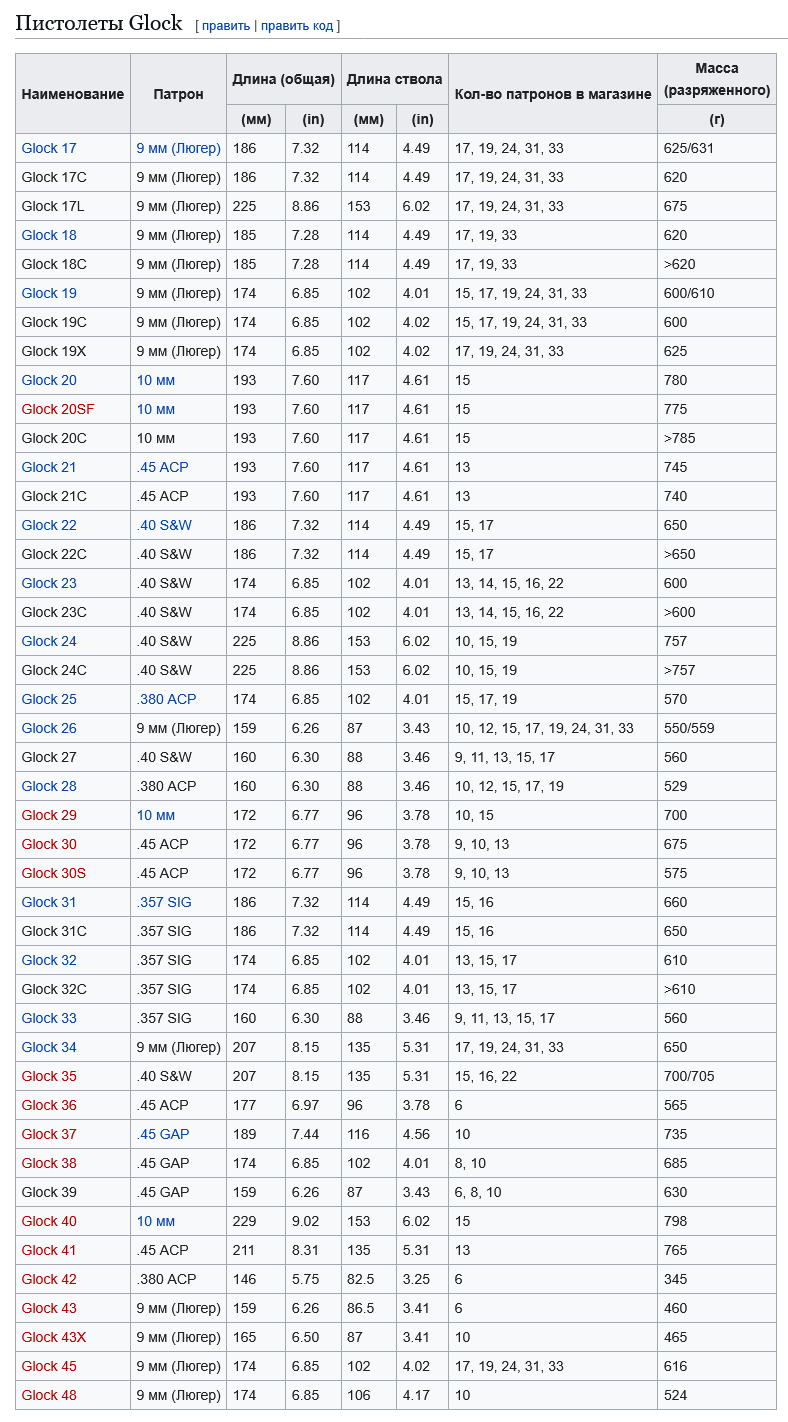Click the 'Длина (общая)' header
This screenshot has height=1422, width=788.
[x=284, y=79]
